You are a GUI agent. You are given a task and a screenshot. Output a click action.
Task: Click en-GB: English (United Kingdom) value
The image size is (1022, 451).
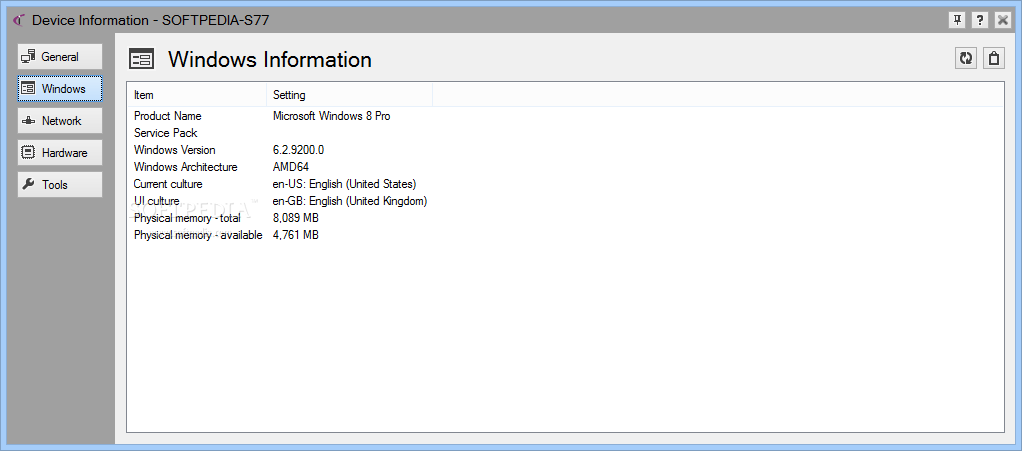[350, 201]
